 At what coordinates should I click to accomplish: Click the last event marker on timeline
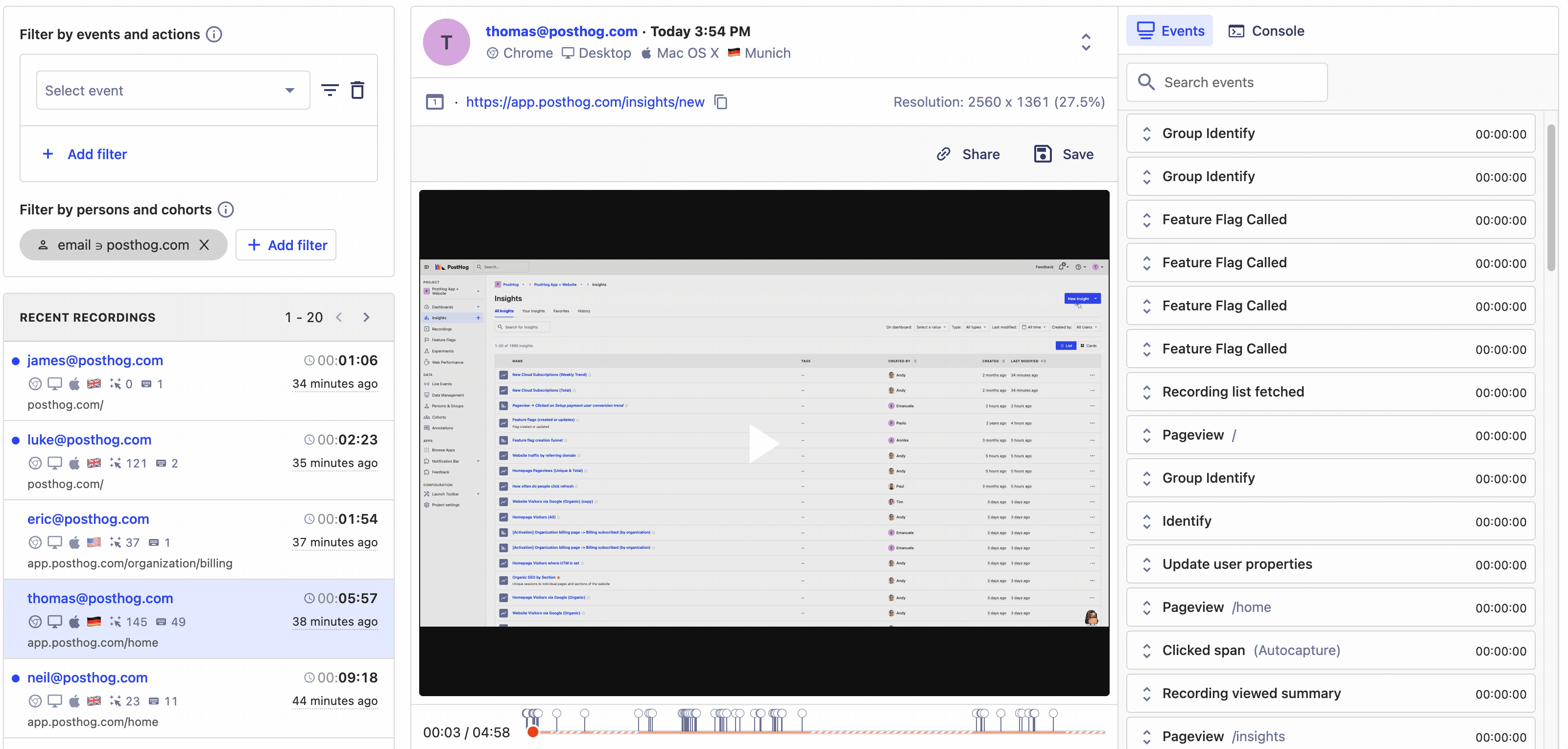point(1053,713)
